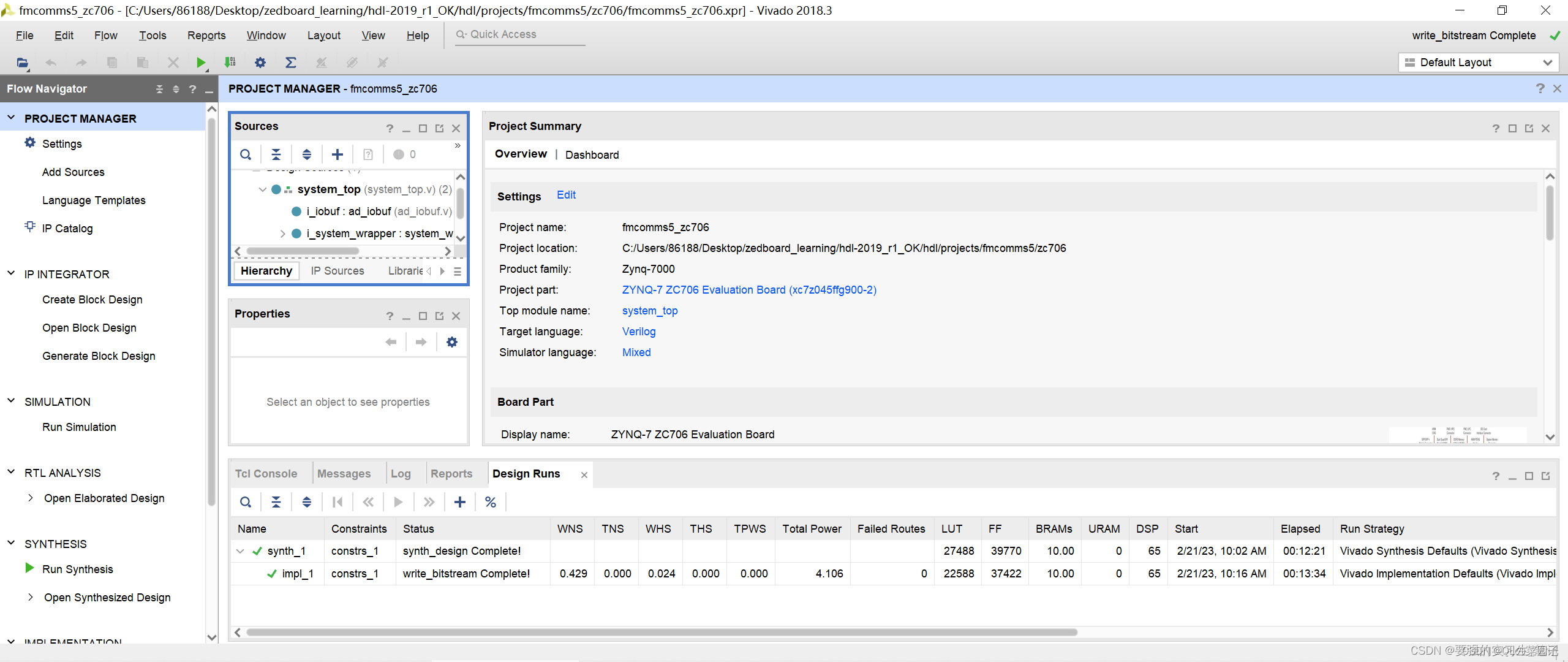Open Report Utilization via the Sigma icon
This screenshot has width=1568, height=662.
[x=291, y=62]
